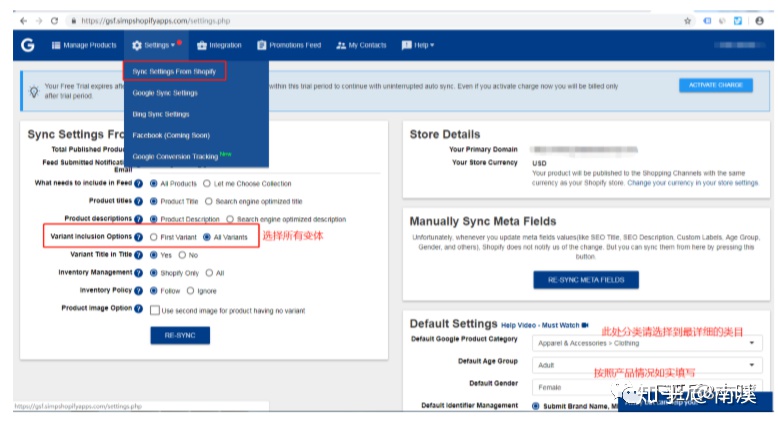Click the browser back arrow
778x426 pixels.
(x=23, y=21)
